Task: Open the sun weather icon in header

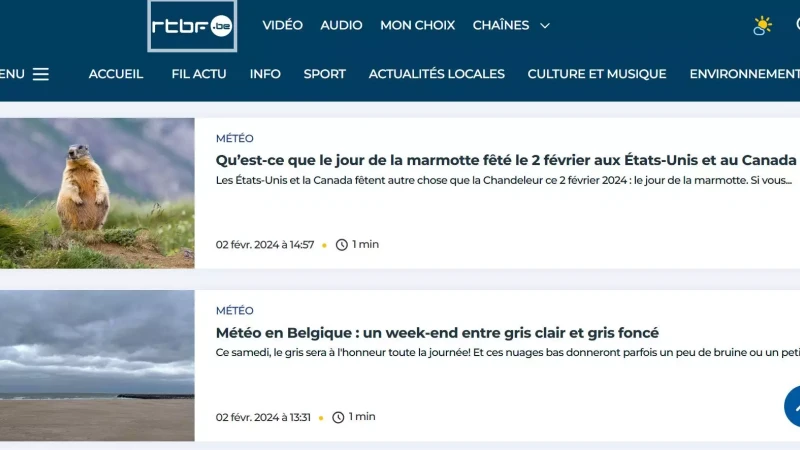Action: pos(763,26)
